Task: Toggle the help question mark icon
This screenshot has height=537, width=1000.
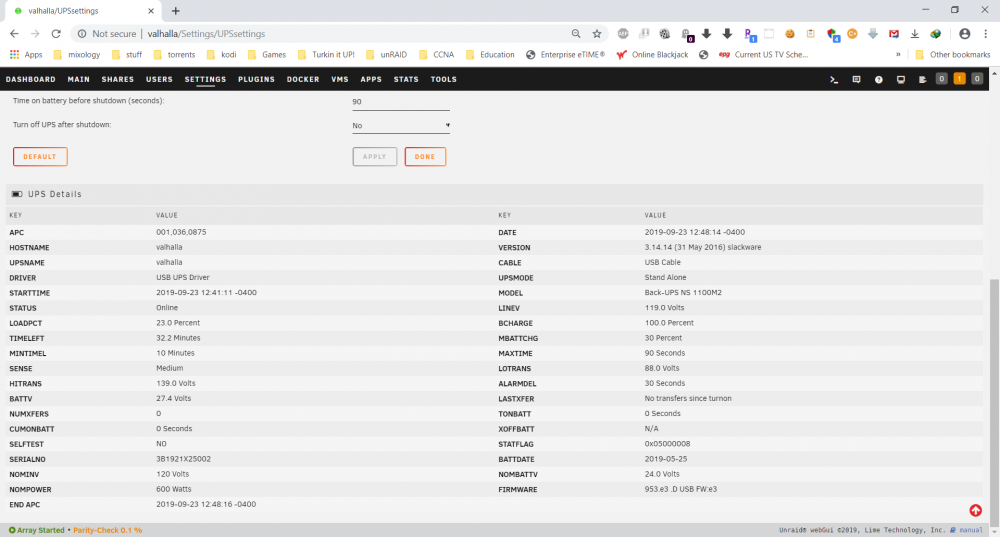Action: (879, 80)
